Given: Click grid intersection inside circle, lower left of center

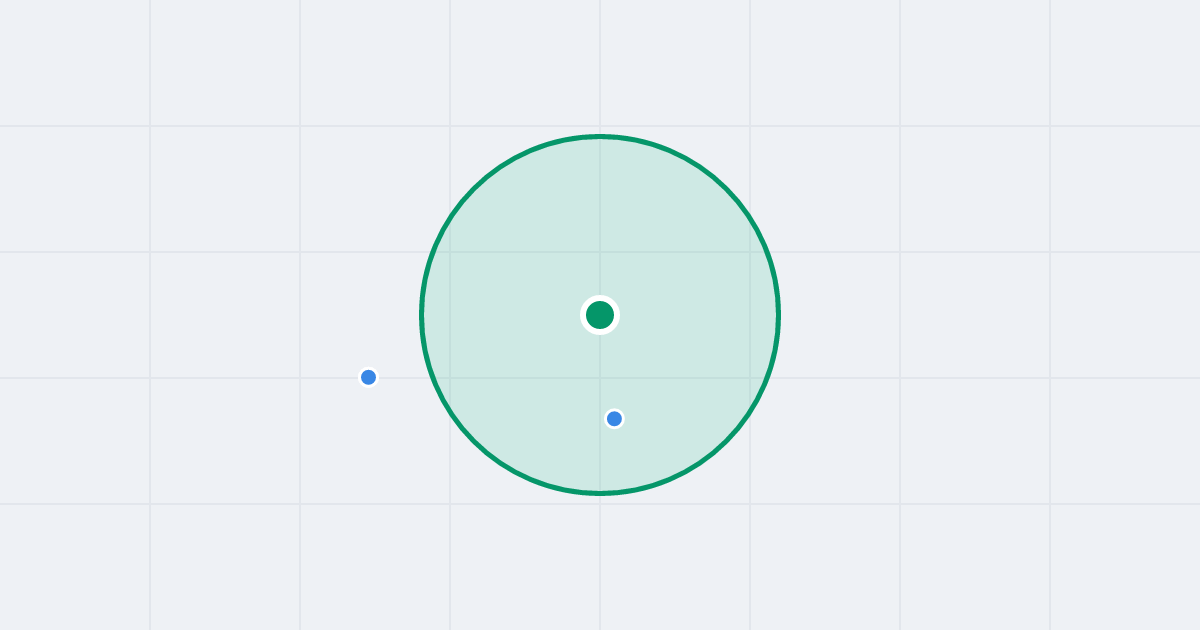Looking at the screenshot, I should click(450, 378).
